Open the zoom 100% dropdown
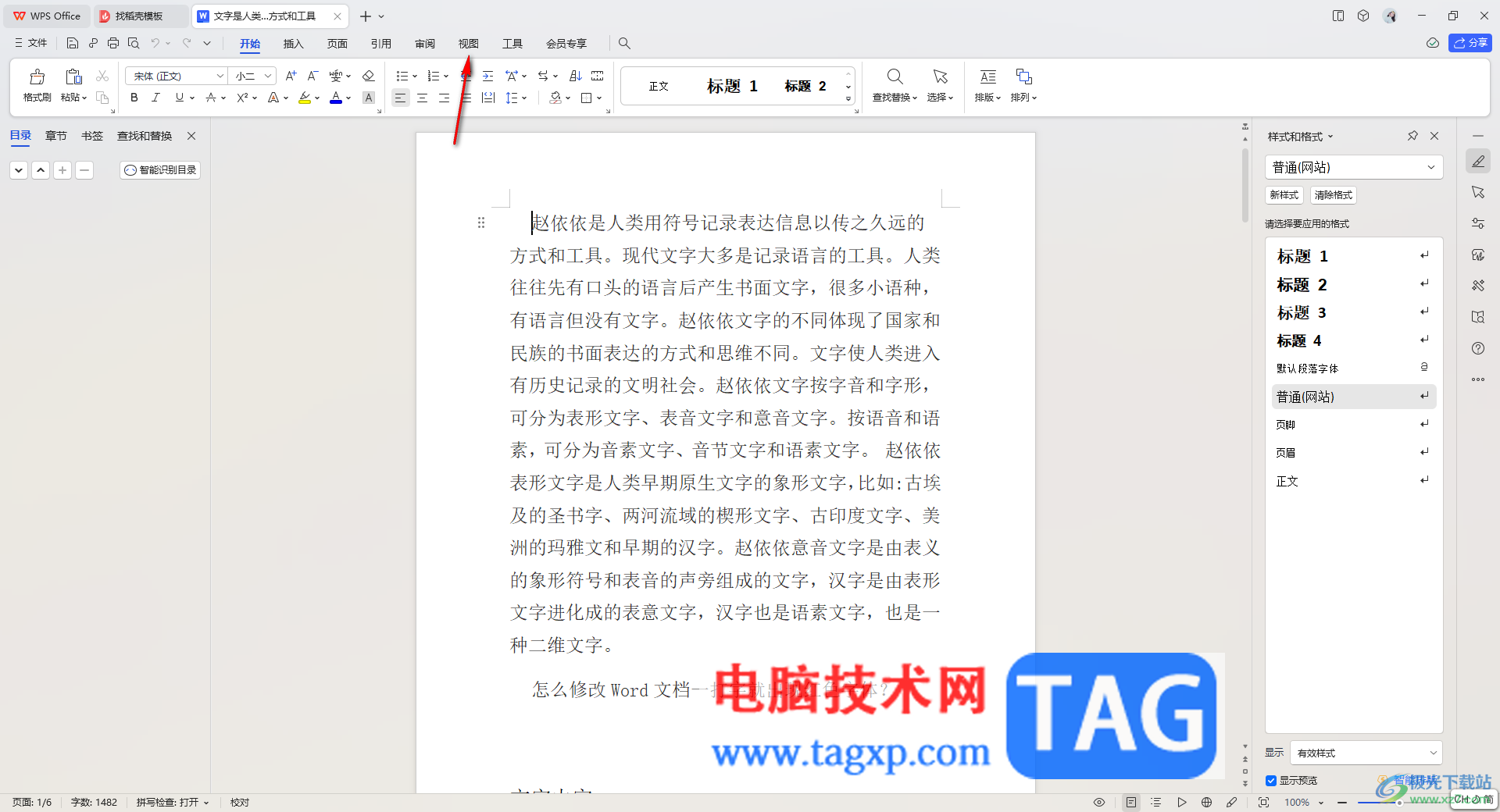Screen dimensions: 1500x812 point(1321,803)
